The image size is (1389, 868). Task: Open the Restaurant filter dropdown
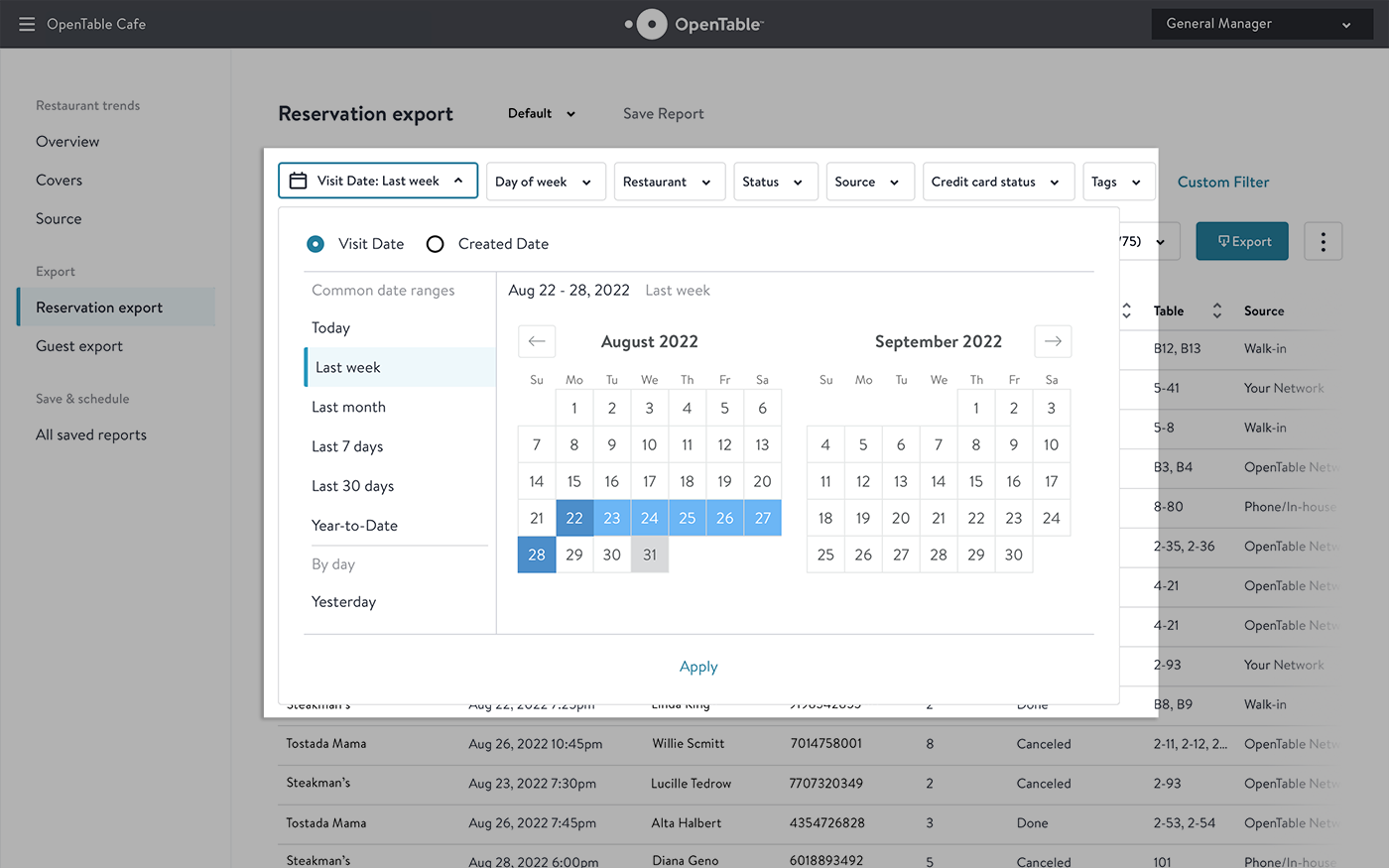click(x=670, y=182)
